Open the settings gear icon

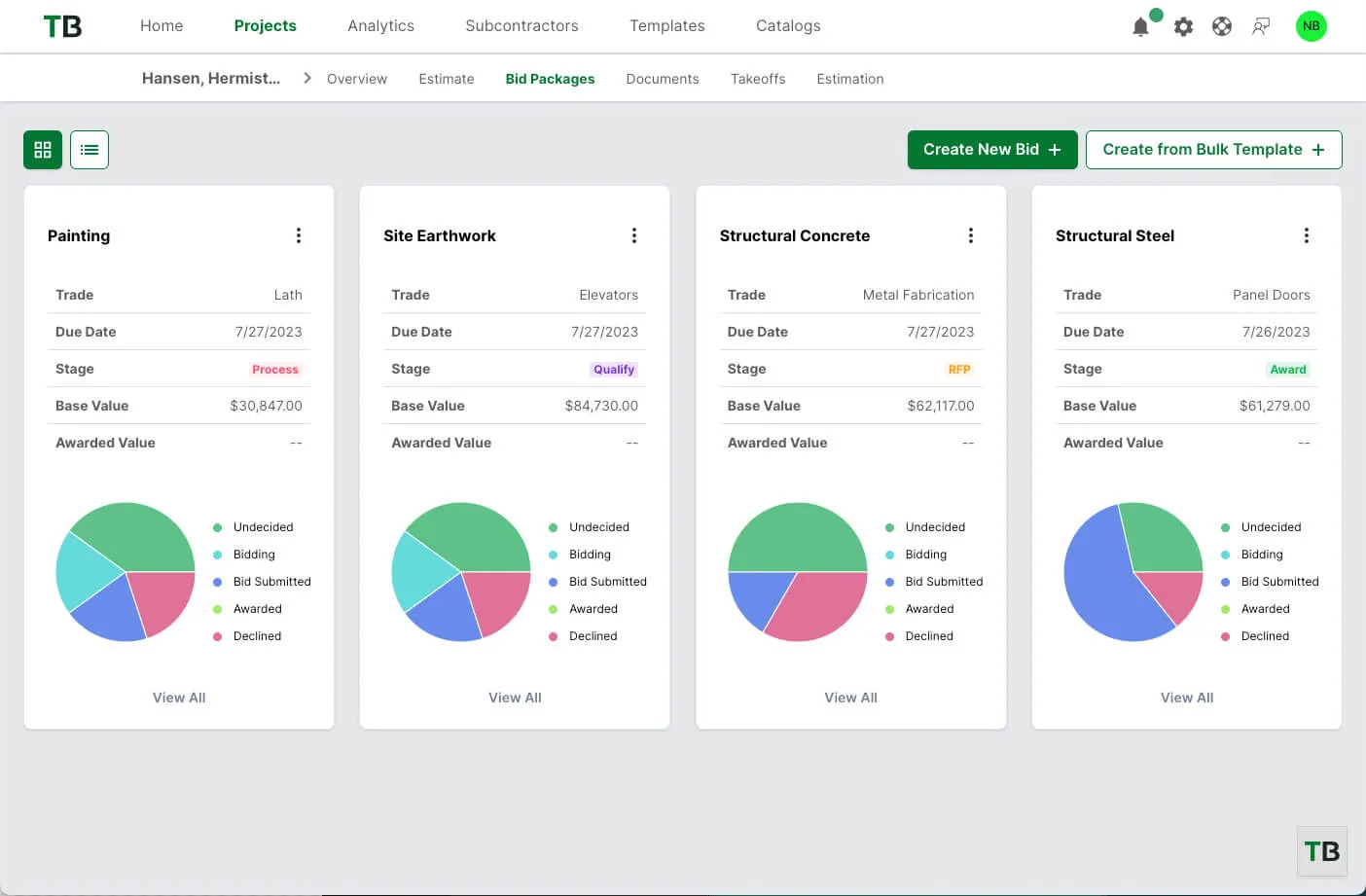(1183, 26)
